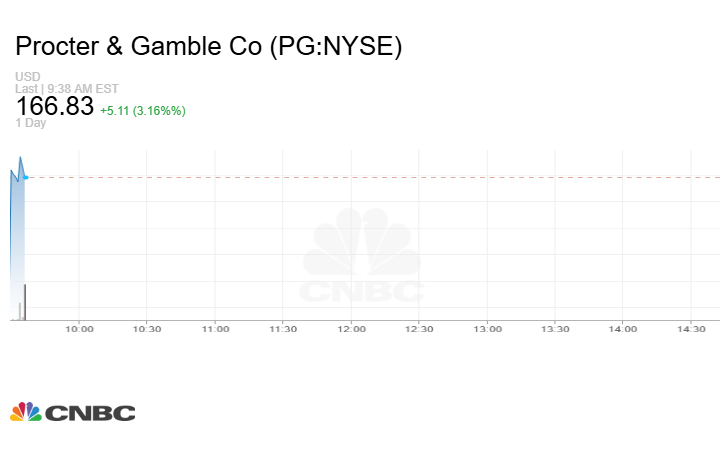Click the 14:30 time axis label
Image resolution: width=720 pixels, height=450 pixels.
coord(691,329)
